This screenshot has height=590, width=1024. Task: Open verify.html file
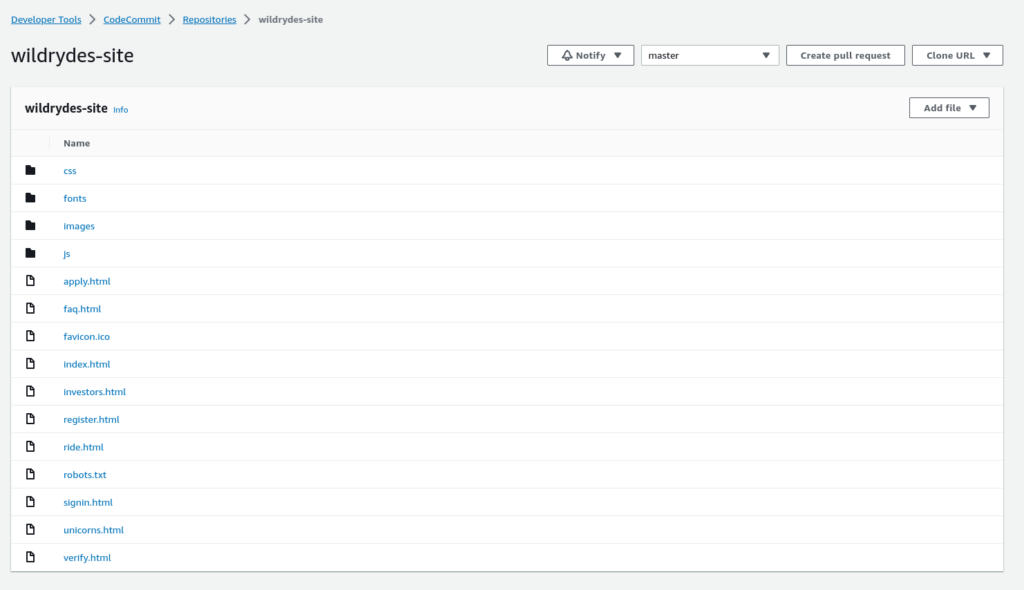(x=87, y=557)
